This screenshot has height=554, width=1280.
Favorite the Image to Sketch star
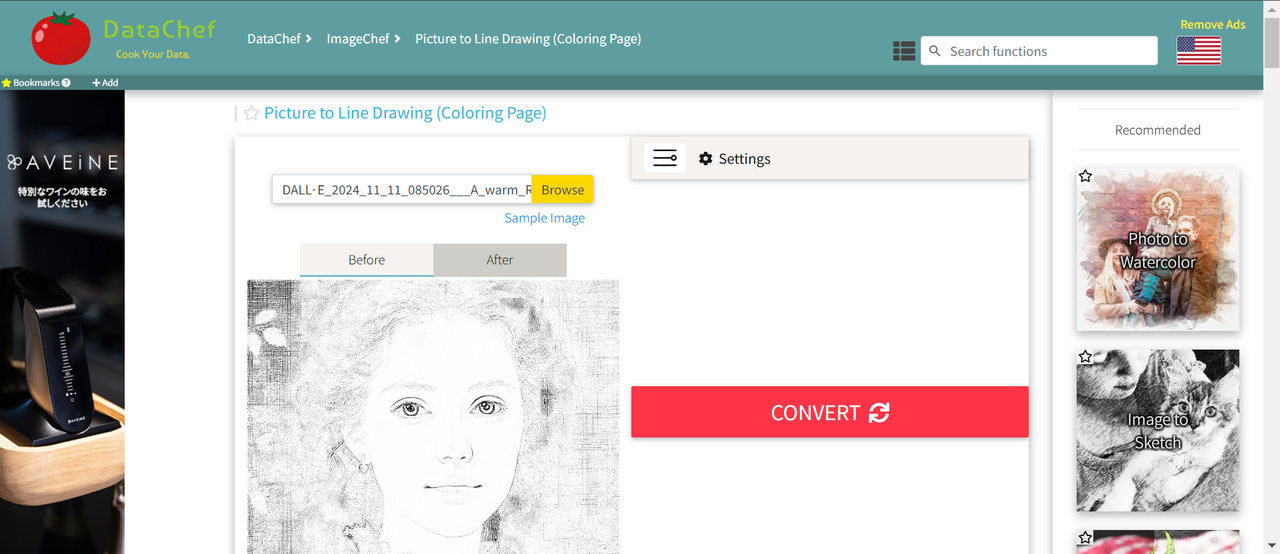(x=1086, y=357)
